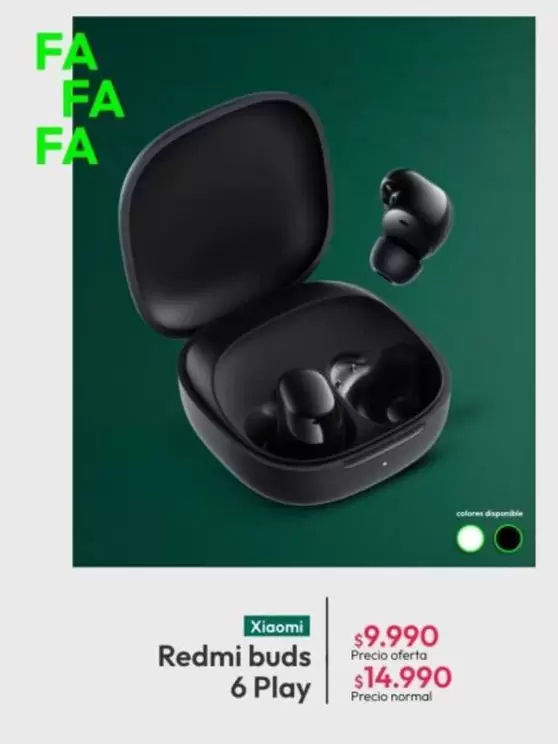Click the $9.990 offer price
The height and width of the screenshot is (744, 558).
point(397,636)
